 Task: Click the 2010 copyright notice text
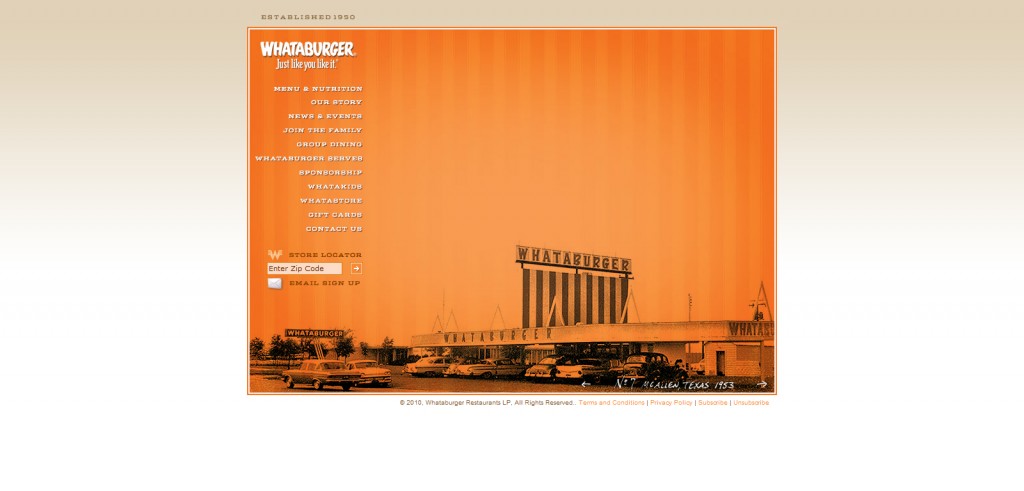click(488, 403)
